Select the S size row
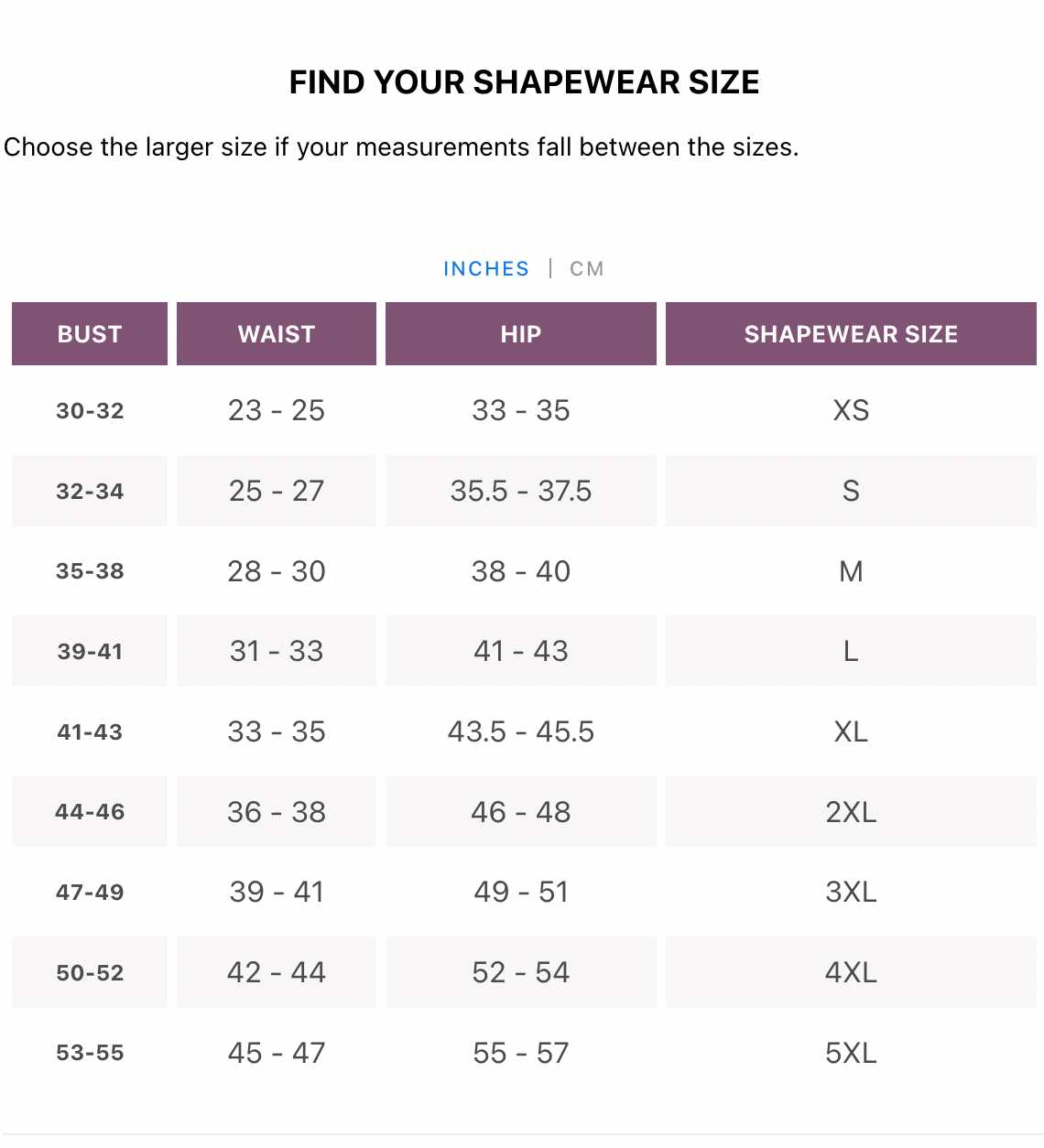 point(852,491)
